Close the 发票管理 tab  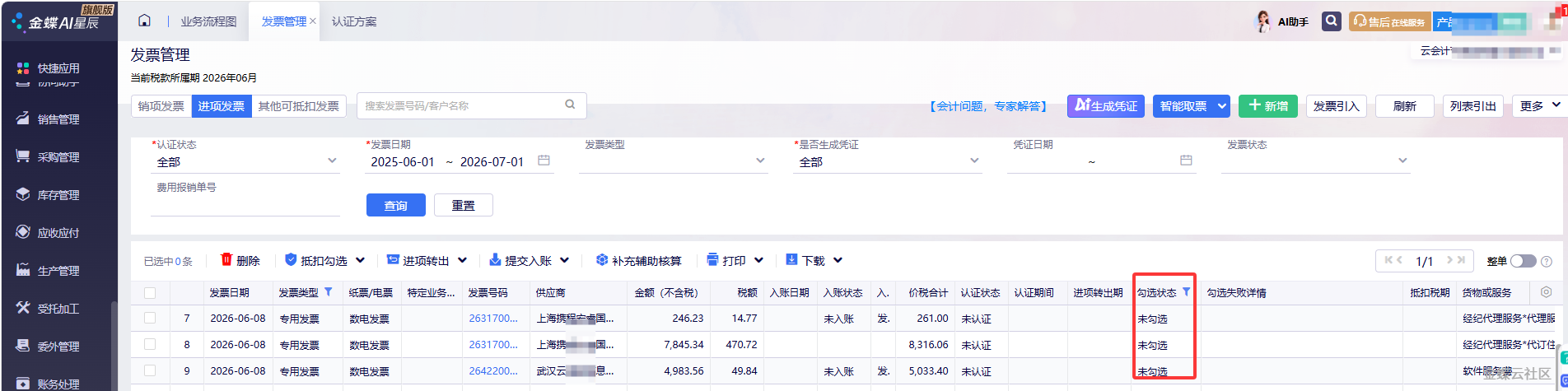[313, 21]
